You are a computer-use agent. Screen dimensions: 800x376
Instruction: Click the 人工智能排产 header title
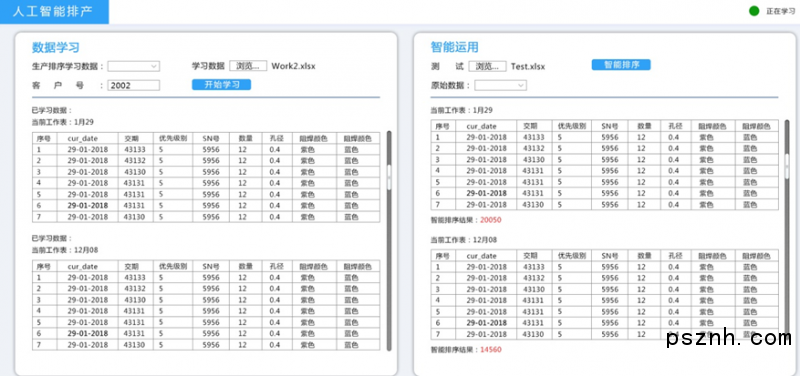53,12
